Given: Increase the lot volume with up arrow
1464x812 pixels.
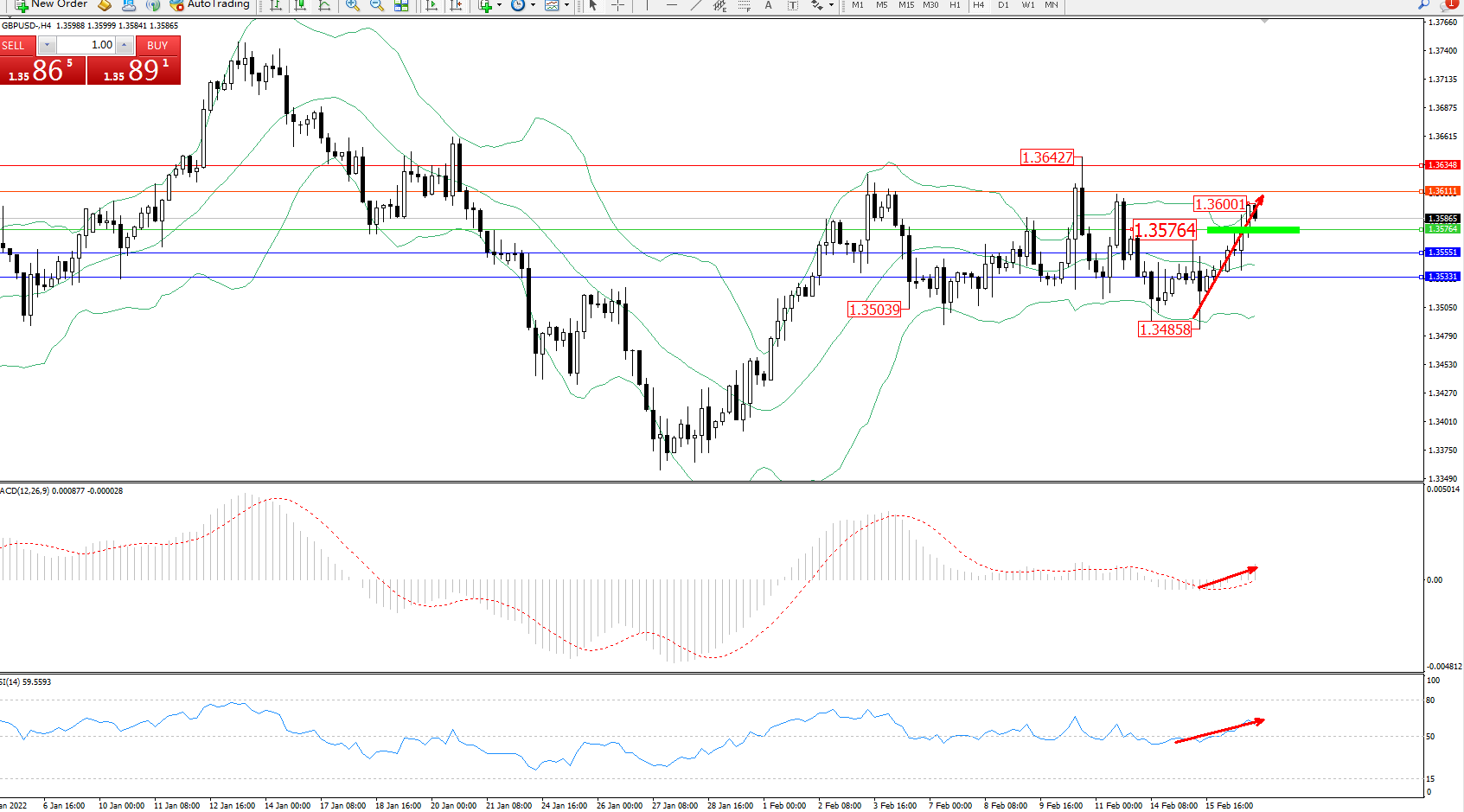Looking at the screenshot, I should point(125,45).
